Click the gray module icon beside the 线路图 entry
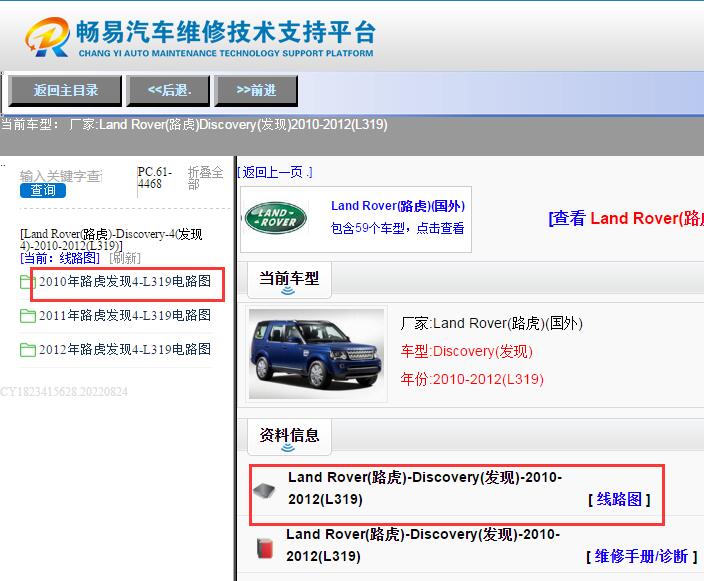704x581 pixels. click(x=264, y=490)
